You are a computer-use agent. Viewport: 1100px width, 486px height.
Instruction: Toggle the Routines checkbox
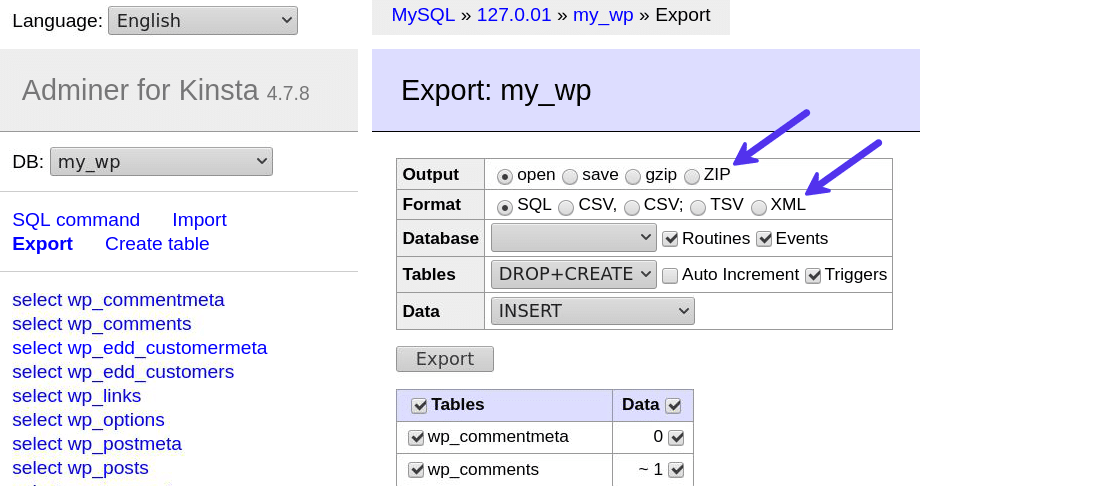(671, 239)
